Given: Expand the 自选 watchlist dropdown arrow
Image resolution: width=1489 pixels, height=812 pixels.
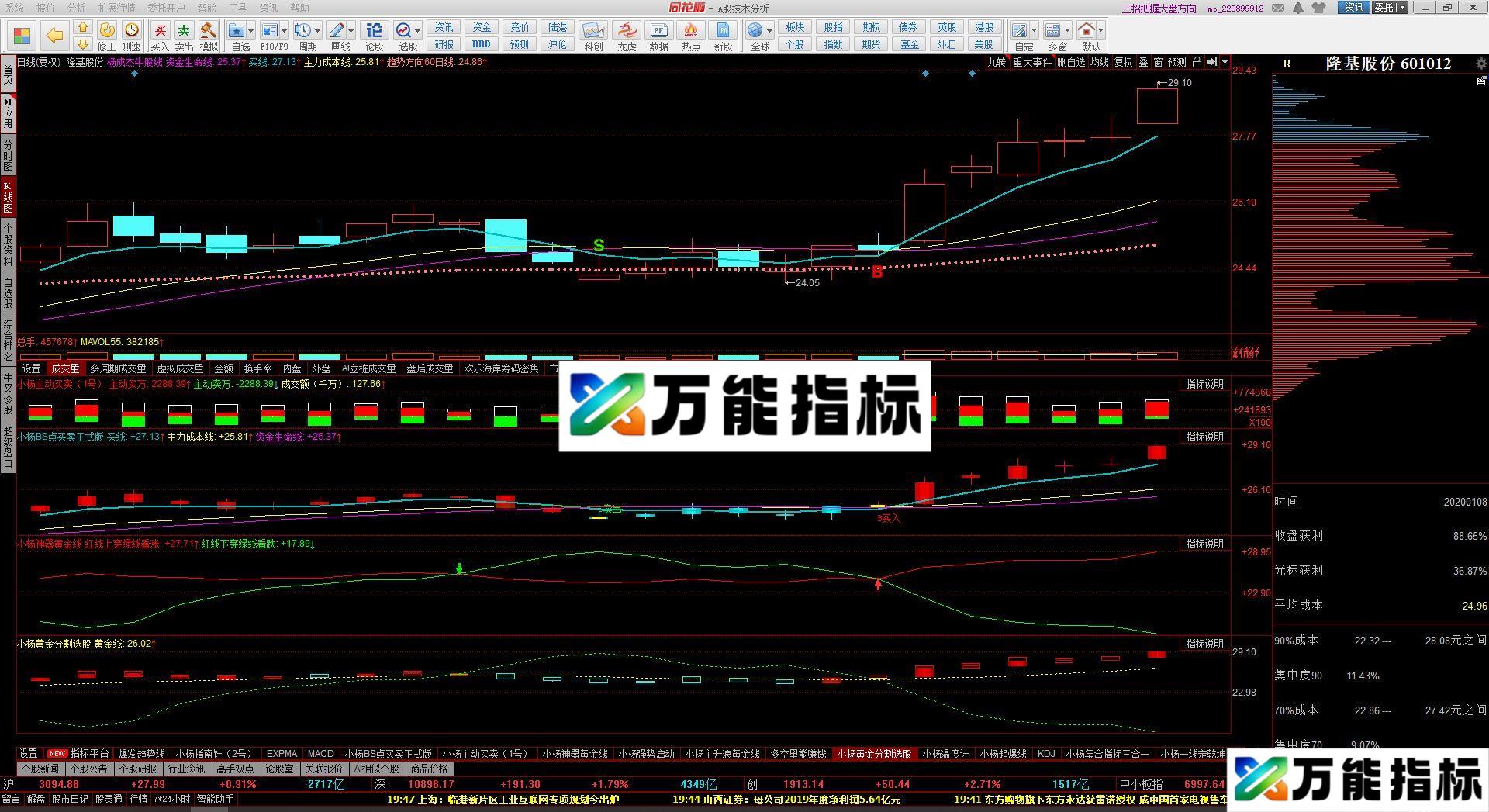Looking at the screenshot, I should click(250, 31).
